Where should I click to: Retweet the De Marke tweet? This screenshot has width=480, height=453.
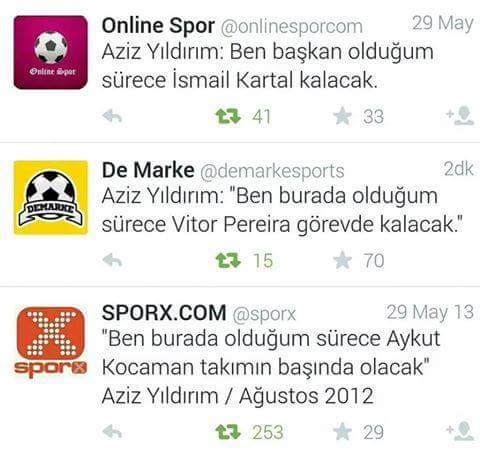(x=228, y=260)
